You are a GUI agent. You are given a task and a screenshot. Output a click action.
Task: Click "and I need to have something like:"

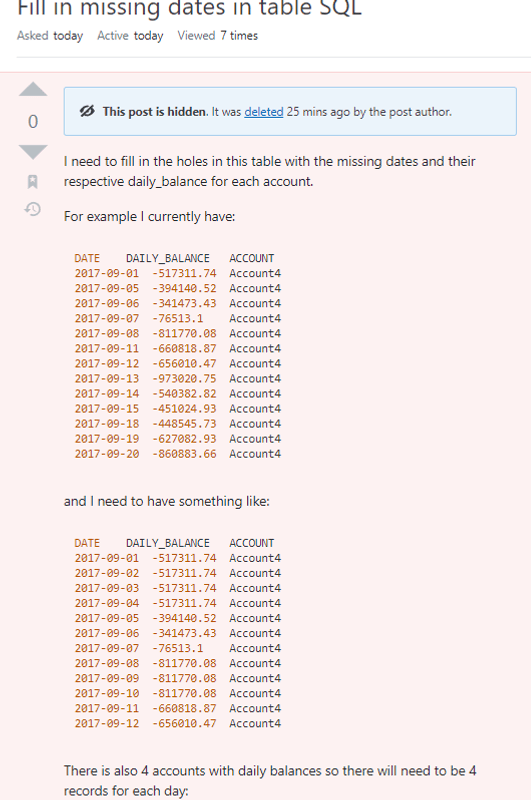tap(167, 501)
